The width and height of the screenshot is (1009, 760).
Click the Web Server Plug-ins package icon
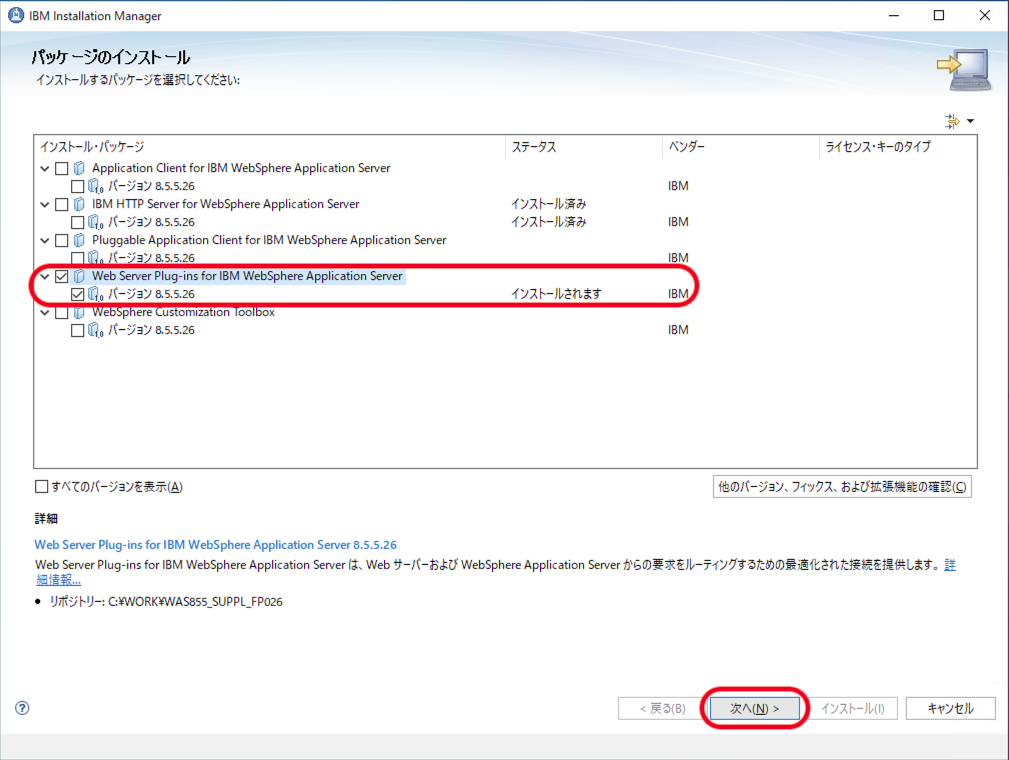pos(79,276)
